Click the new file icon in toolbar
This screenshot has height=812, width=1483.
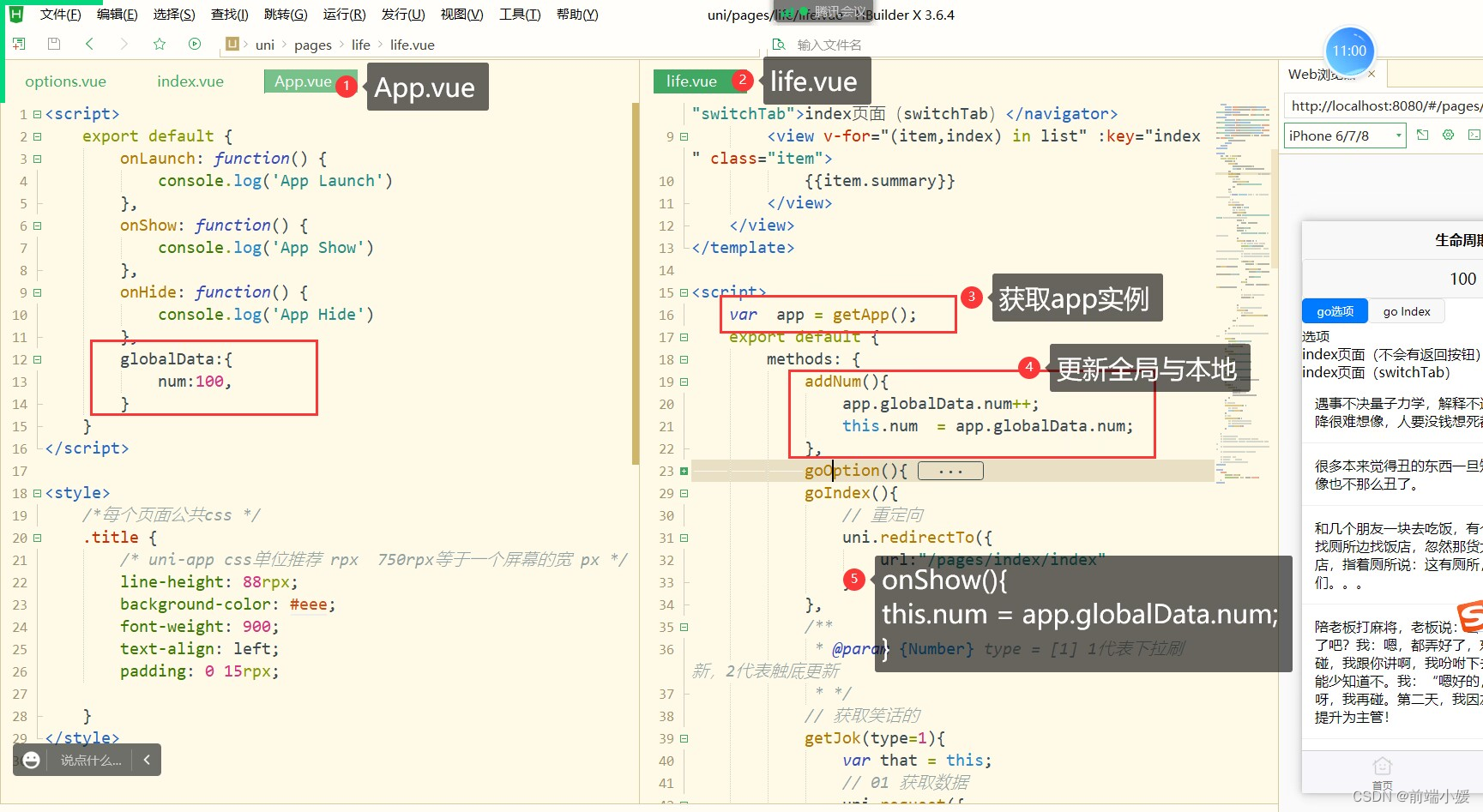tap(19, 44)
